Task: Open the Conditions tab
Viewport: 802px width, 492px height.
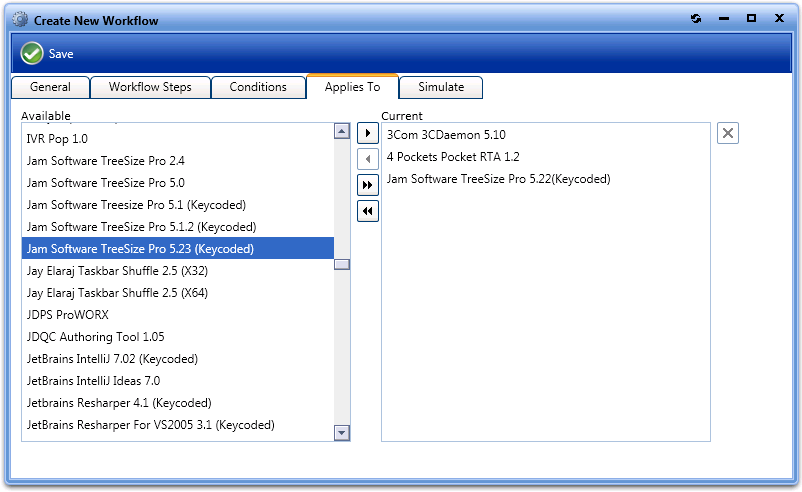Action: tap(258, 87)
